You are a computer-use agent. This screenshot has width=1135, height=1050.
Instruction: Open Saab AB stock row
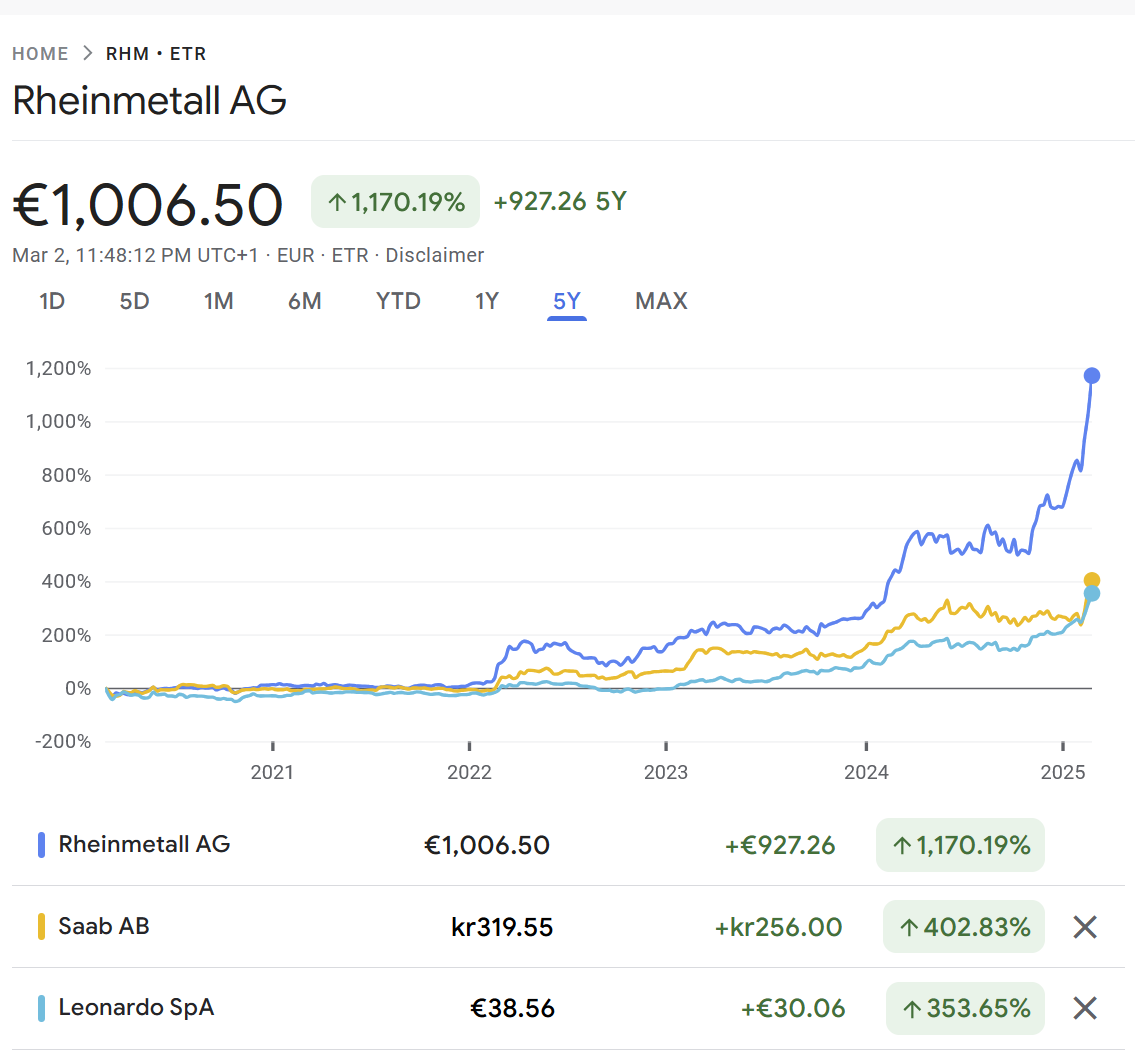[x=104, y=926]
